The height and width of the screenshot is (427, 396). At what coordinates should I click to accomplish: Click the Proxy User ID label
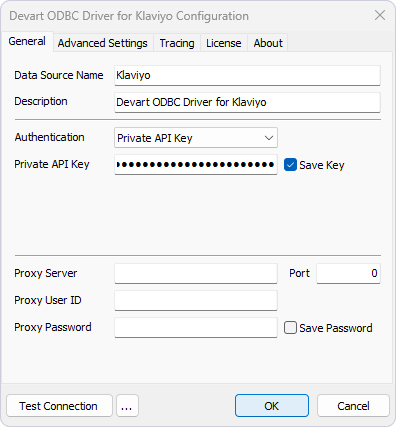pyautogui.click(x=48, y=300)
